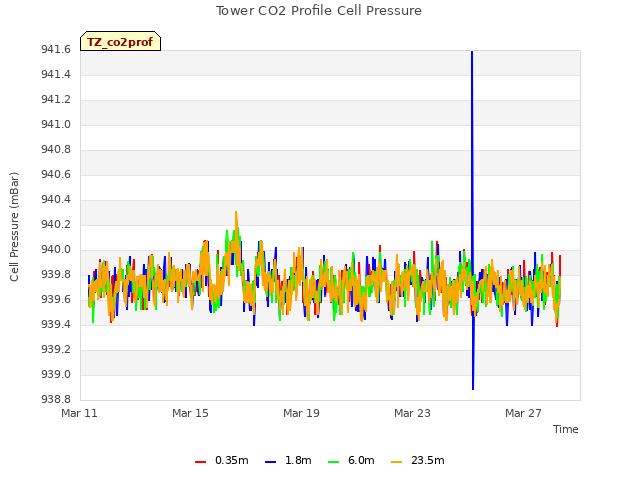Click the 941.2 y-axis tick label
The width and height of the screenshot is (640, 480).
point(56,99)
